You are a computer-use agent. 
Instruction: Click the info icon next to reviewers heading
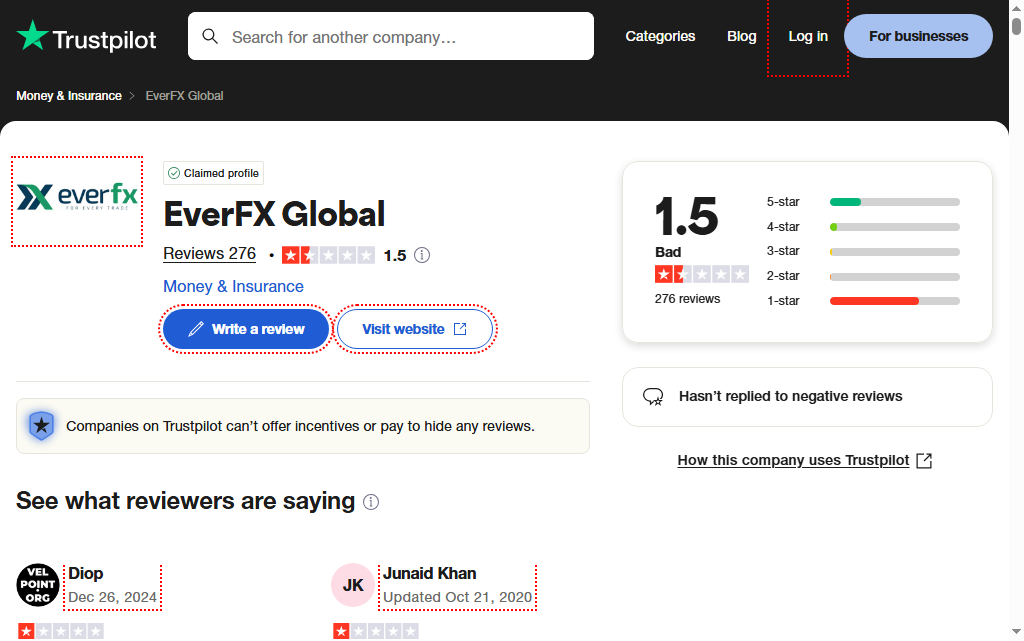pos(371,502)
